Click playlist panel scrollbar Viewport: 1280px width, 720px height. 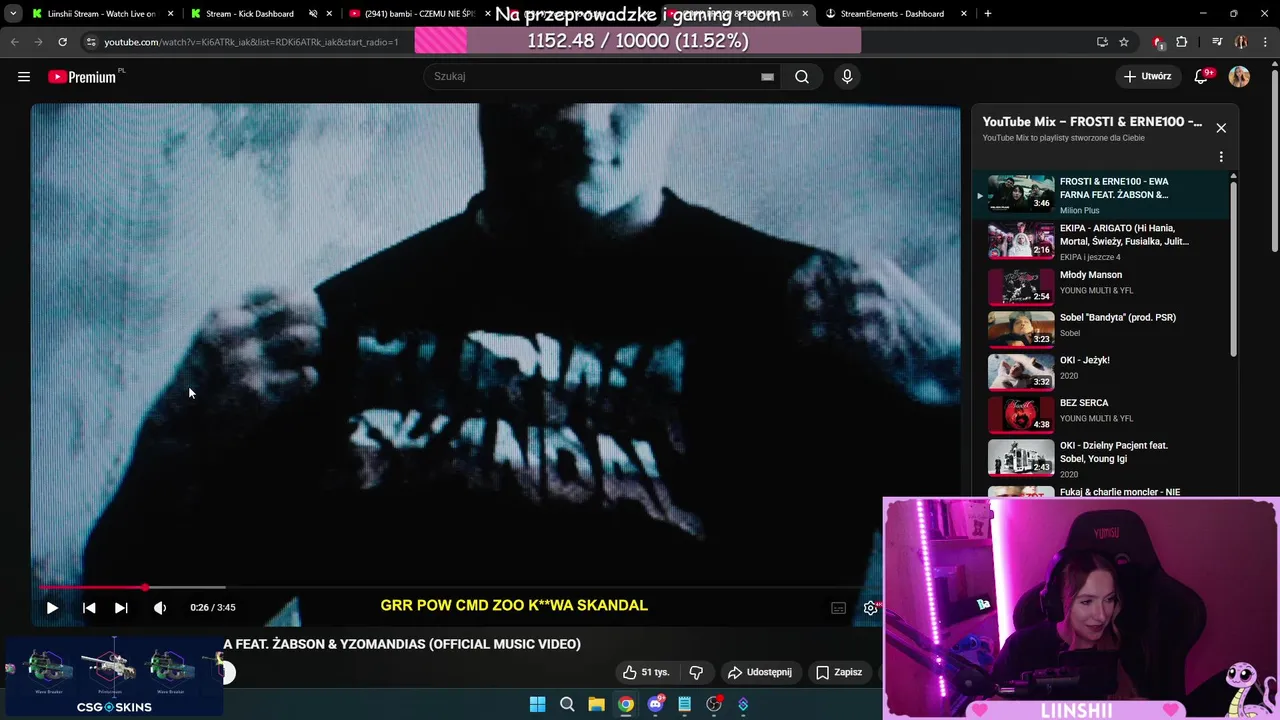[1233, 268]
